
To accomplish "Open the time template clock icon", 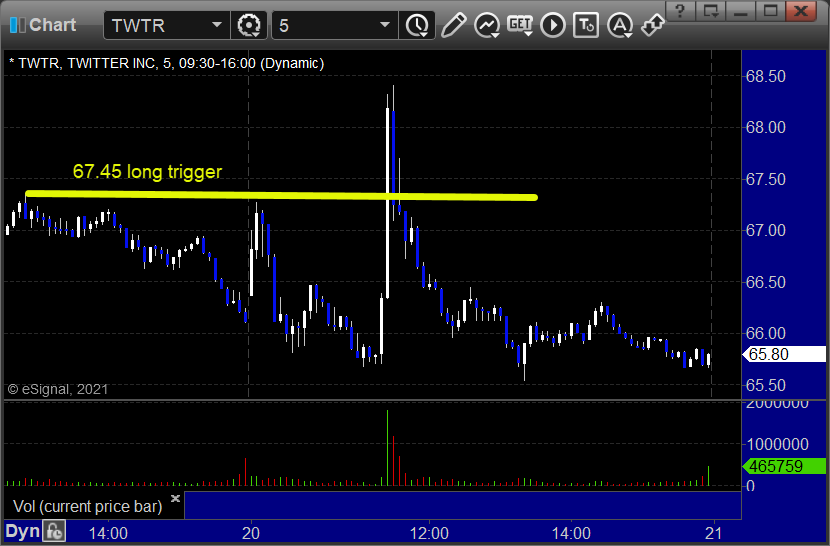I will coord(418,25).
